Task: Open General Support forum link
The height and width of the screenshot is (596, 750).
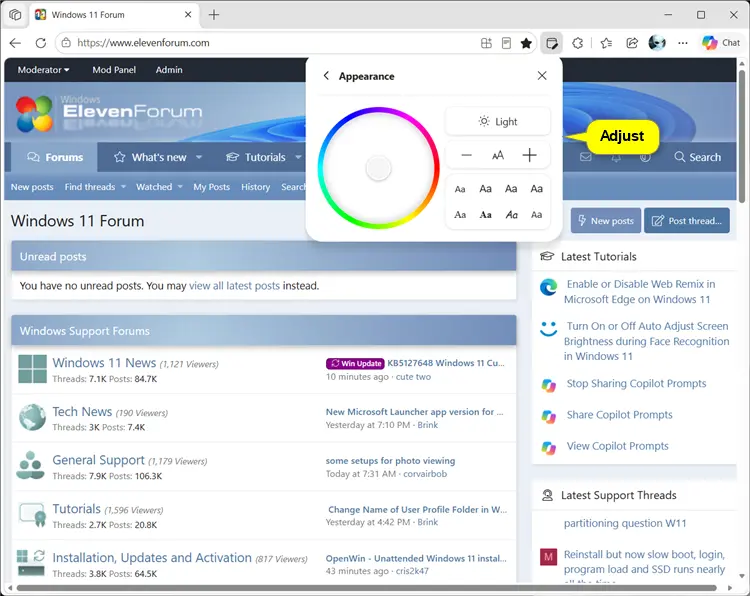Action: click(x=99, y=460)
